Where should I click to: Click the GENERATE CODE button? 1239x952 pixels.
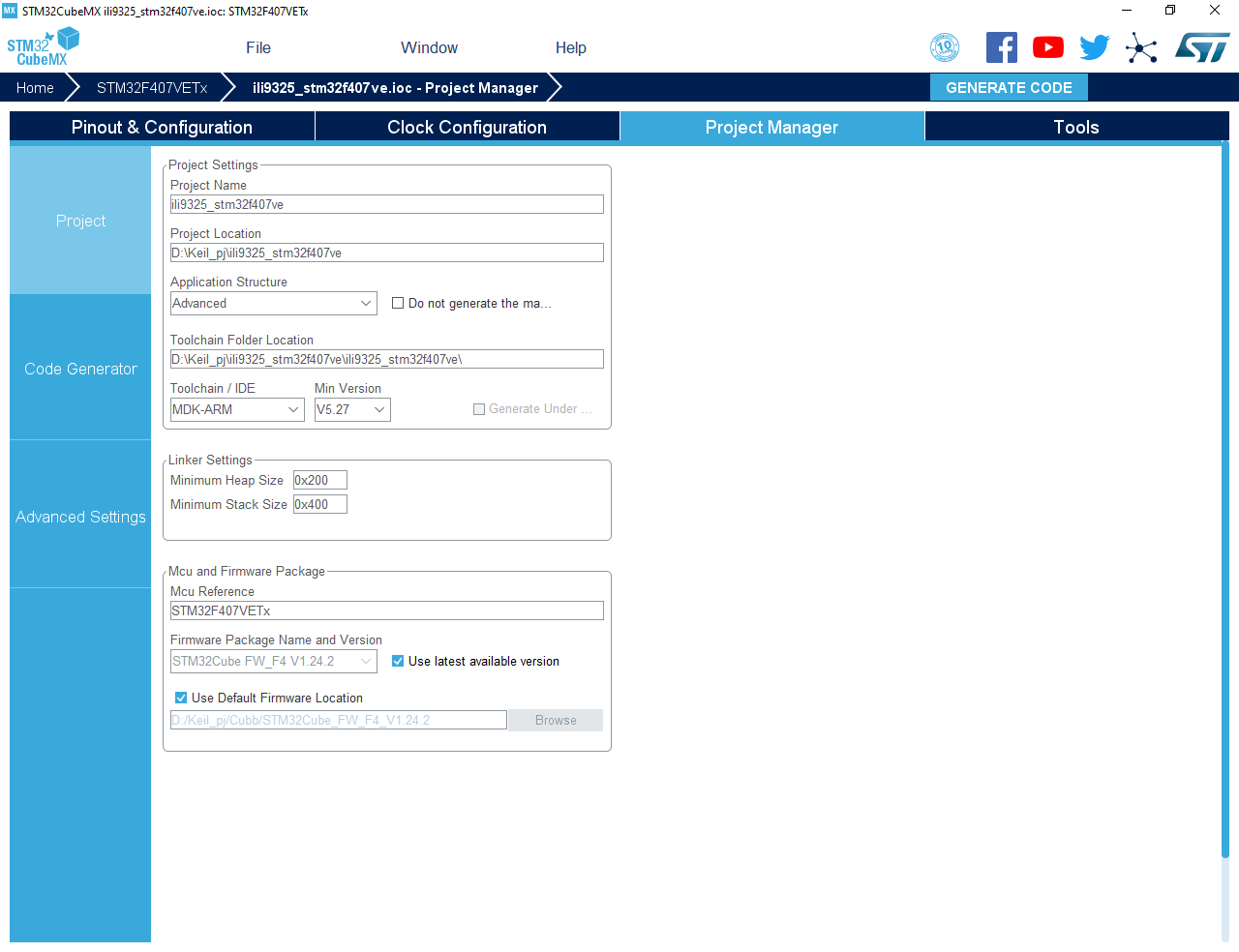[x=1009, y=87]
